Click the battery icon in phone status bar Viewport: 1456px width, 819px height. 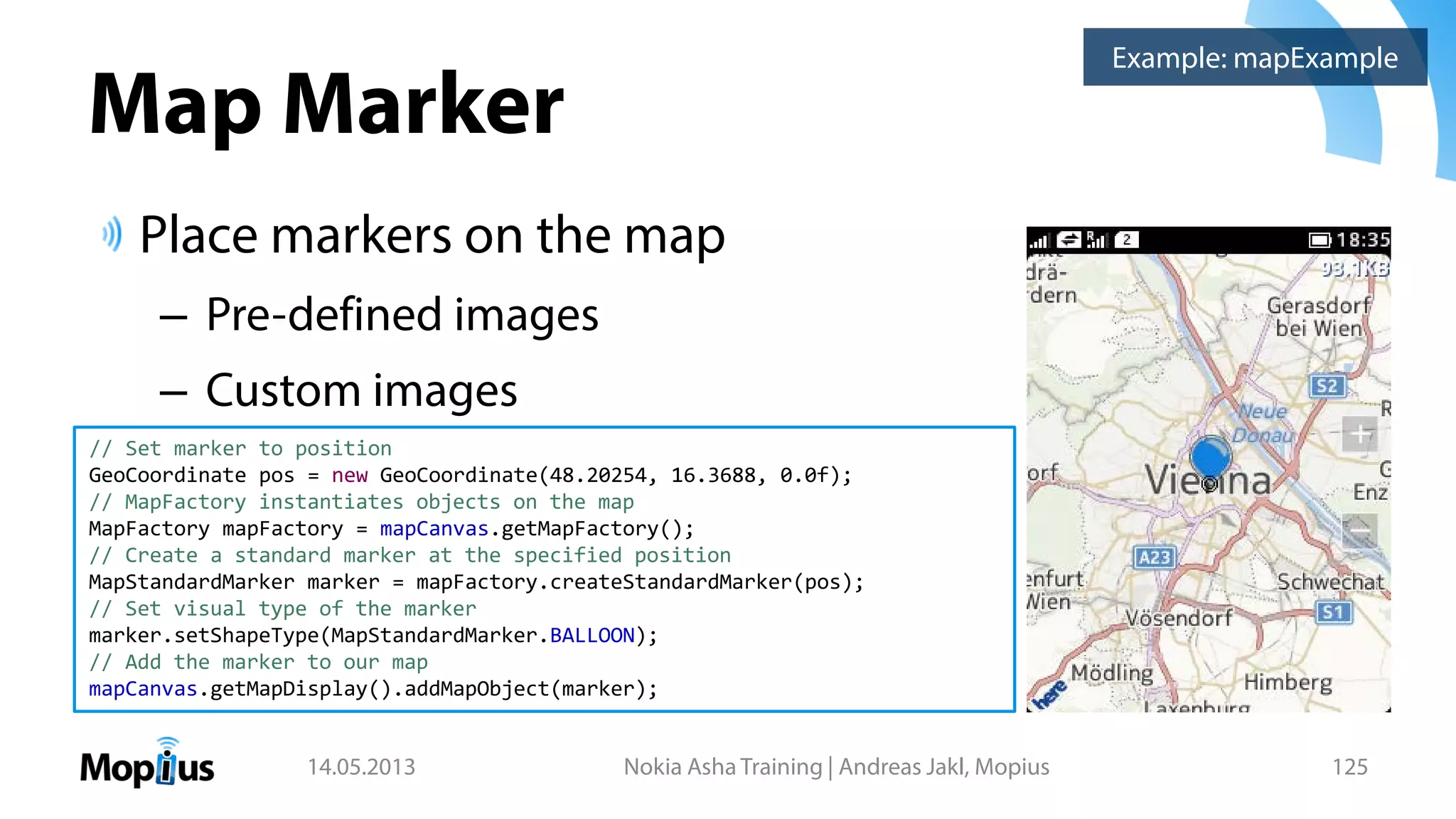1319,240
